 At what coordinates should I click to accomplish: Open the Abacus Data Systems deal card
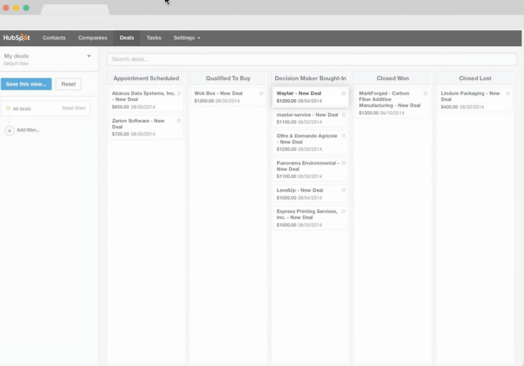146,100
